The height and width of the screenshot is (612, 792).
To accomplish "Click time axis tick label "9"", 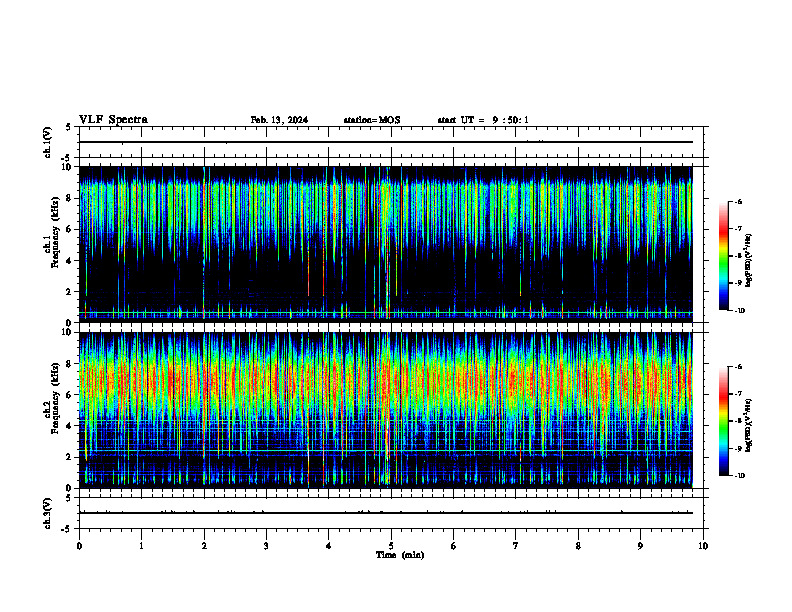I will click(x=640, y=546).
